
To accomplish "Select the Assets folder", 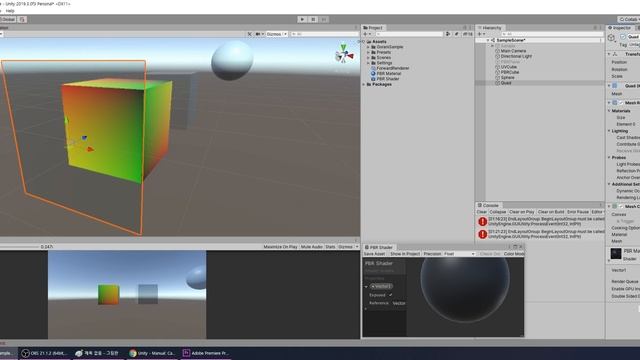I will coord(376,42).
